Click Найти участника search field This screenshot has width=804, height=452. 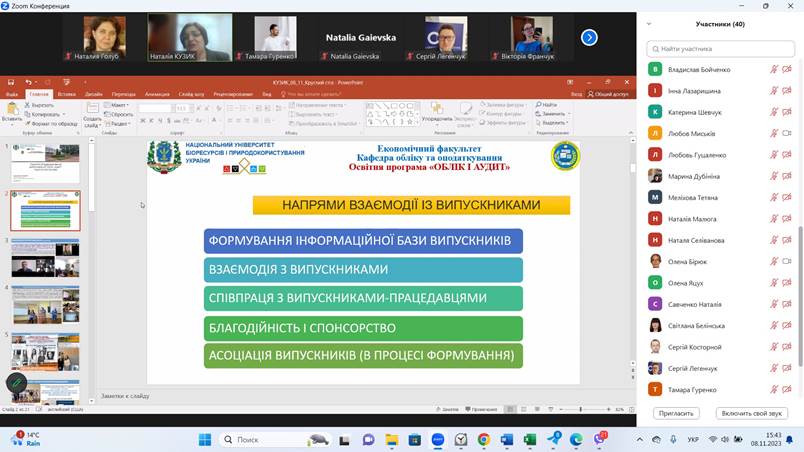click(x=720, y=49)
